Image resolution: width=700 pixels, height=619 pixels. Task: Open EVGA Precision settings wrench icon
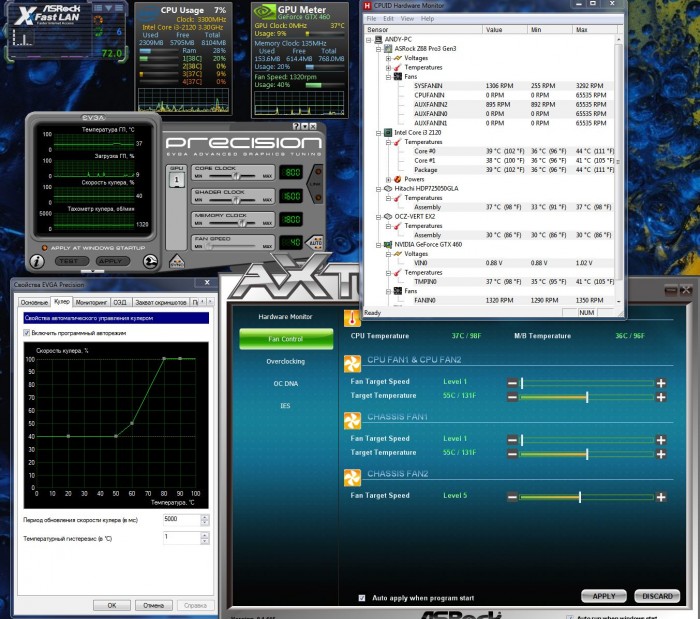point(150,262)
